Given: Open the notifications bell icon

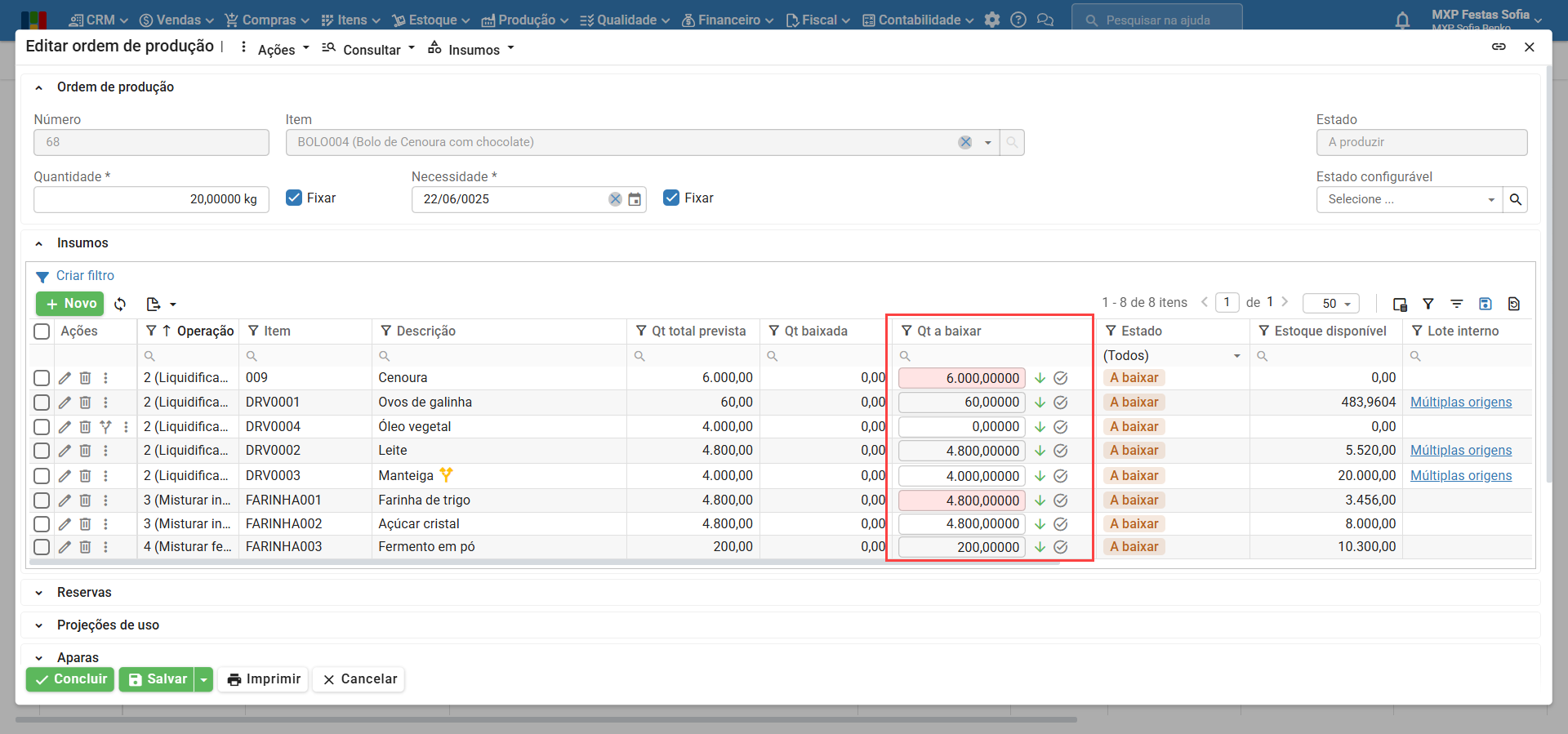Looking at the screenshot, I should tap(1402, 20).
